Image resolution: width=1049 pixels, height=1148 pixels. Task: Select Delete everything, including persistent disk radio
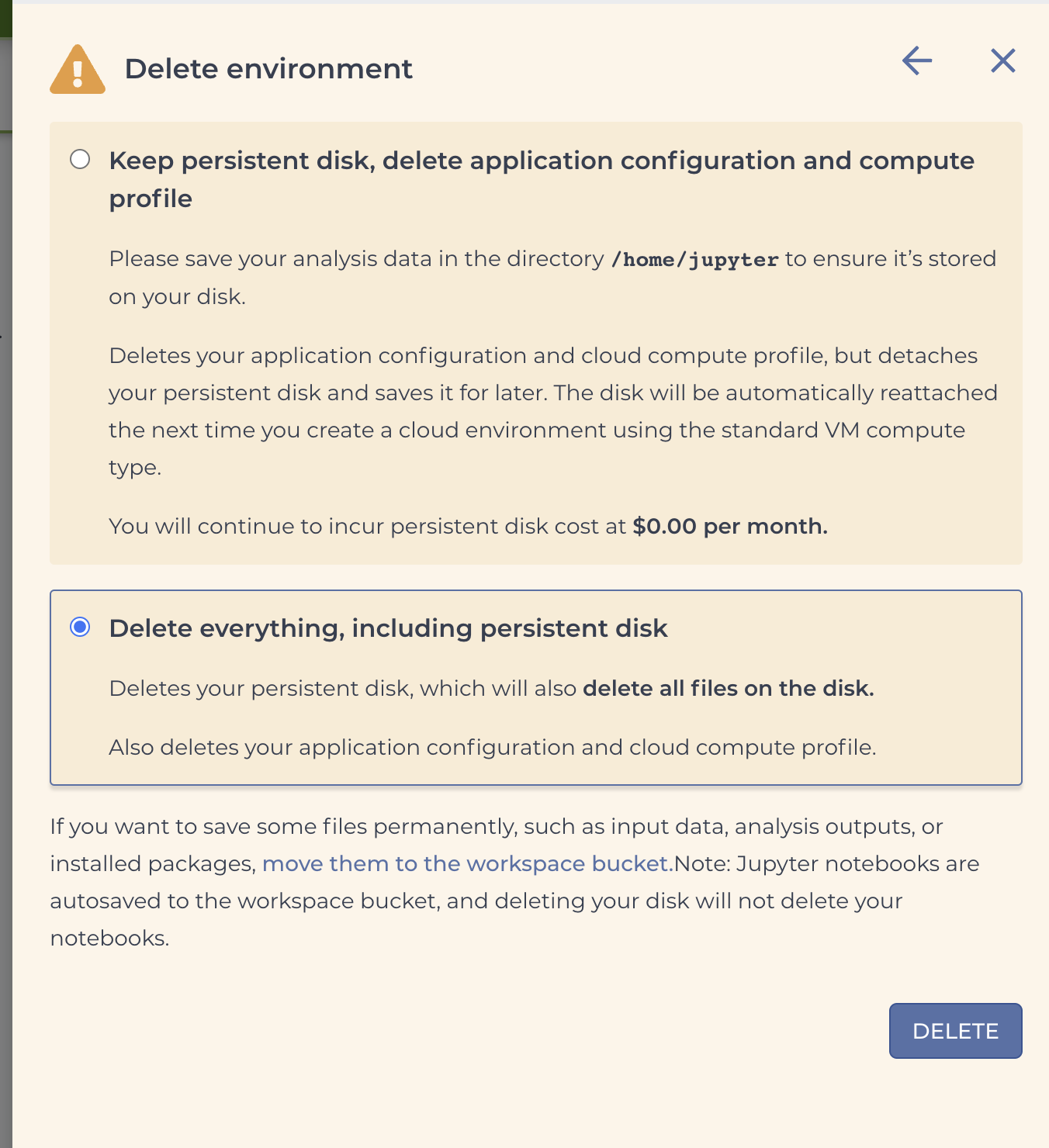(80, 627)
